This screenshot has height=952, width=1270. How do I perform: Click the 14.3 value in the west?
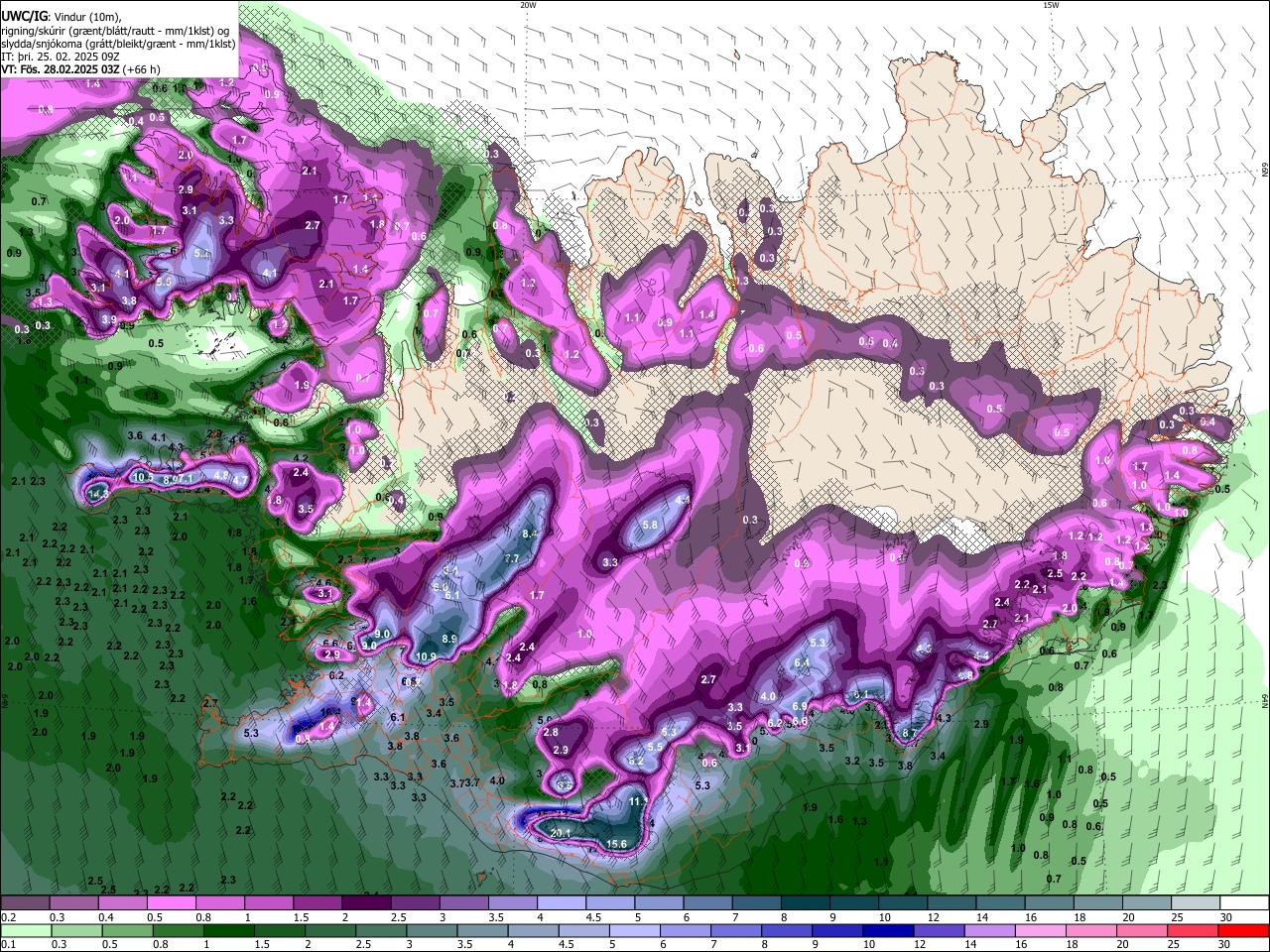(x=97, y=493)
